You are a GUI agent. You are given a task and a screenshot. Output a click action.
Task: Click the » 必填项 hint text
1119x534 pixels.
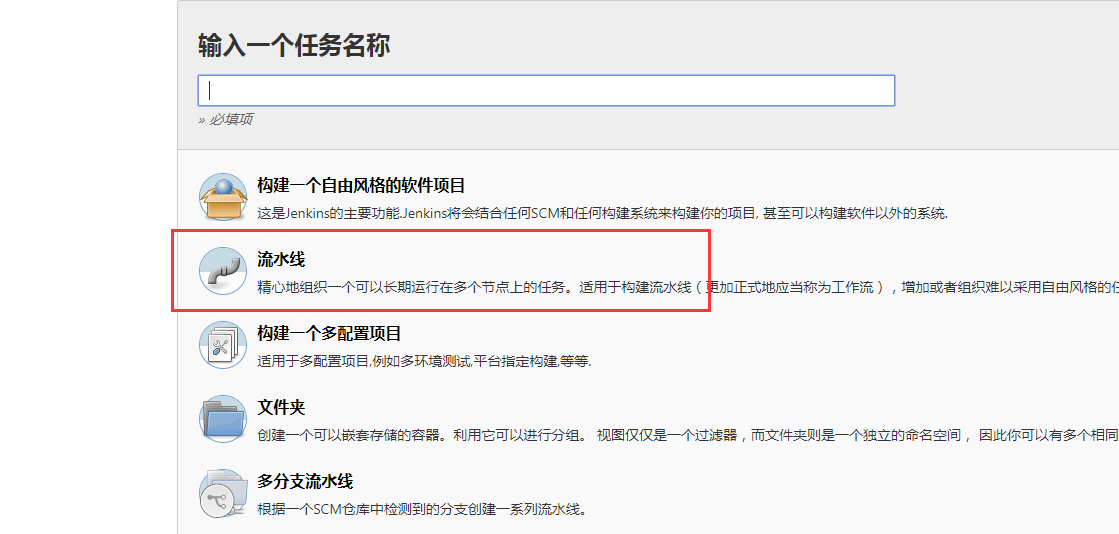pyautogui.click(x=225, y=119)
